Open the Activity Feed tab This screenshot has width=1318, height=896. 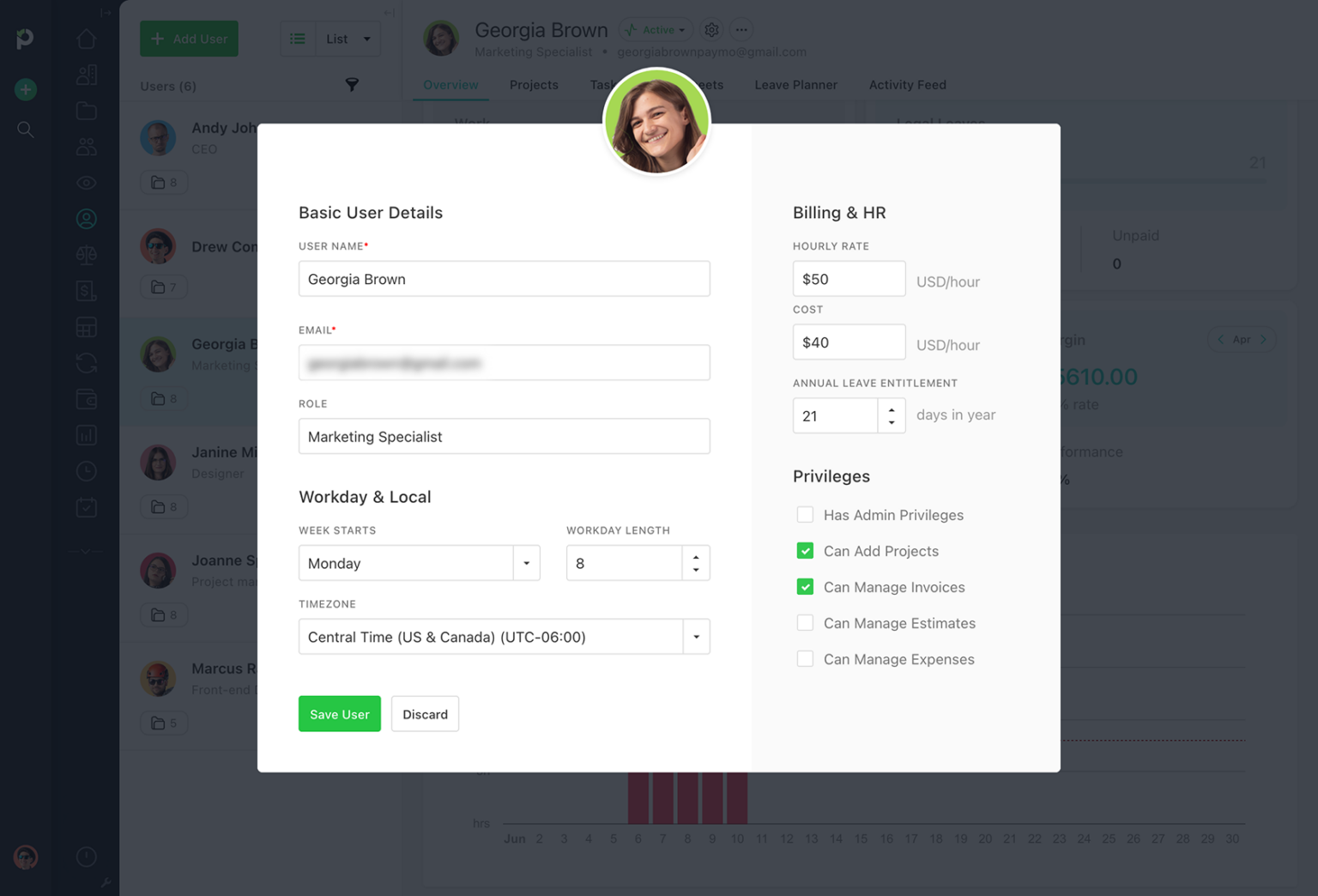pyautogui.click(x=907, y=85)
